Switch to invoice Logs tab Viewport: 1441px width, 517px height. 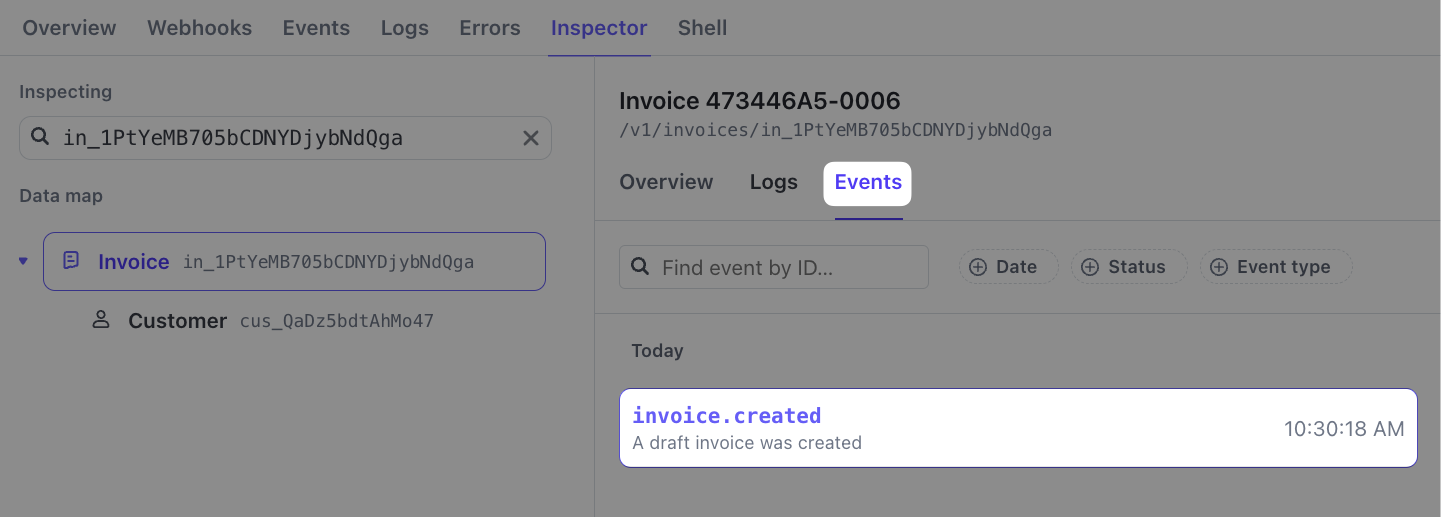[x=773, y=182]
